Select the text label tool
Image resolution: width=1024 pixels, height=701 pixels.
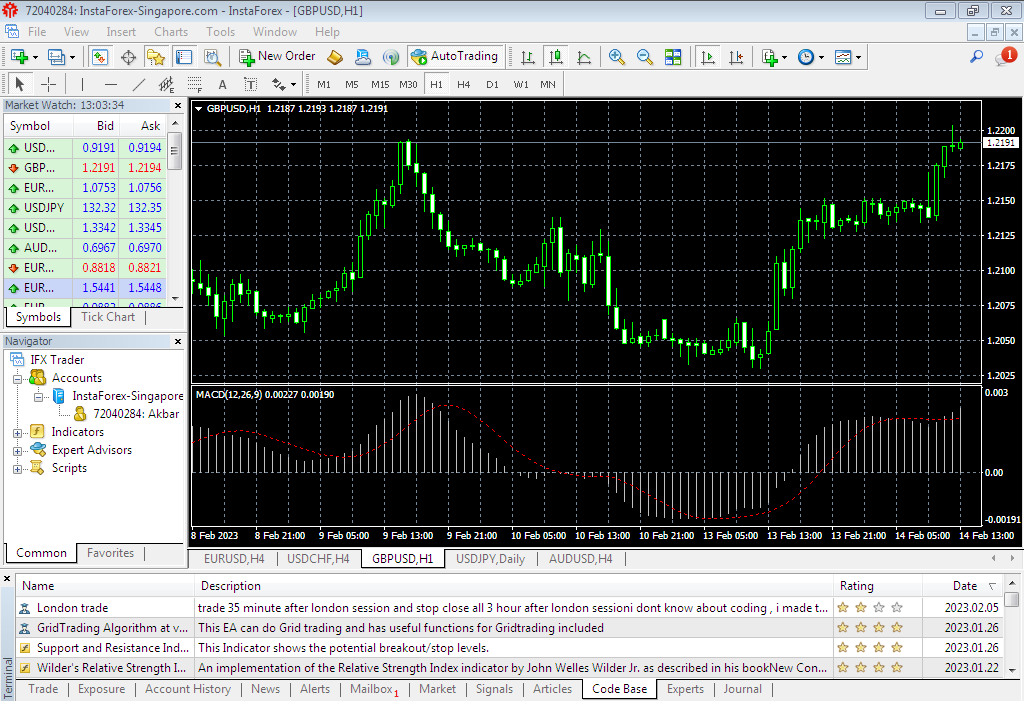pyautogui.click(x=251, y=84)
